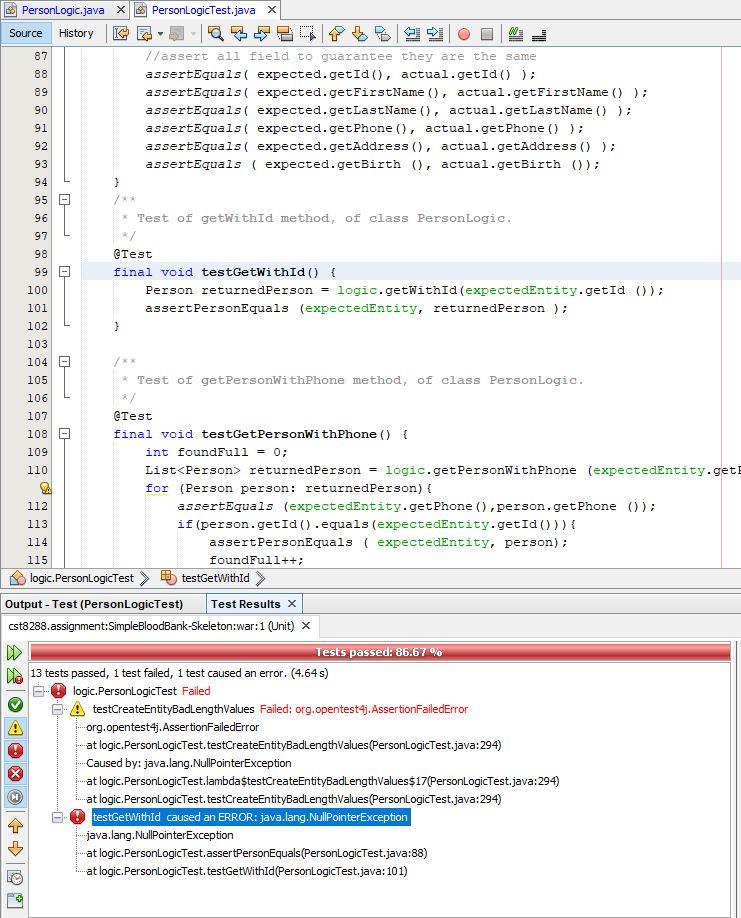Click the Back navigation toolbar icon
This screenshot has height=918, width=741.
(144, 34)
